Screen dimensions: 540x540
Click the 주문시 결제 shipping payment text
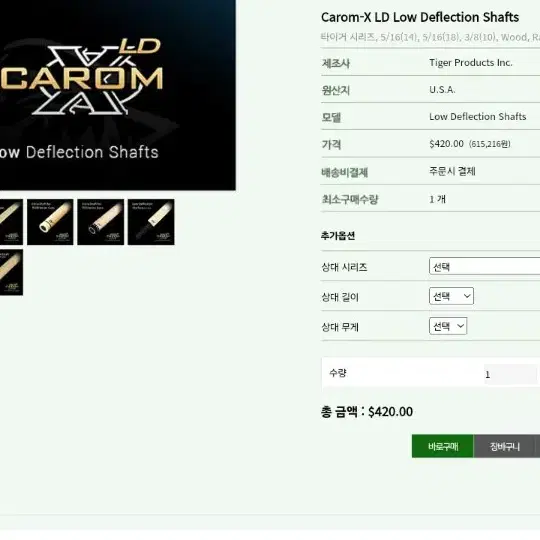click(452, 171)
